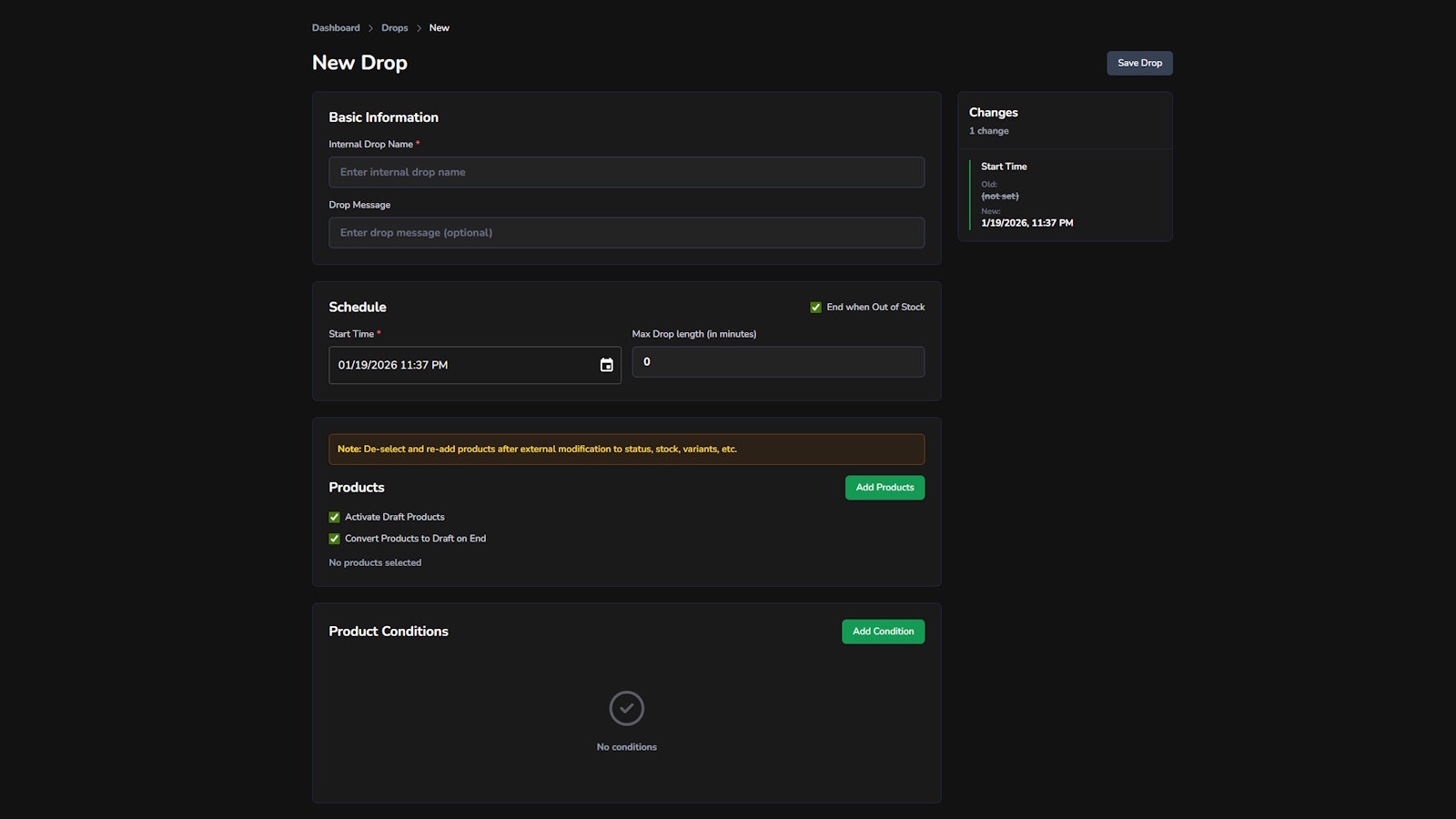Open Drops from the breadcrumb trail
Image resolution: width=1456 pixels, height=819 pixels.
click(x=394, y=27)
